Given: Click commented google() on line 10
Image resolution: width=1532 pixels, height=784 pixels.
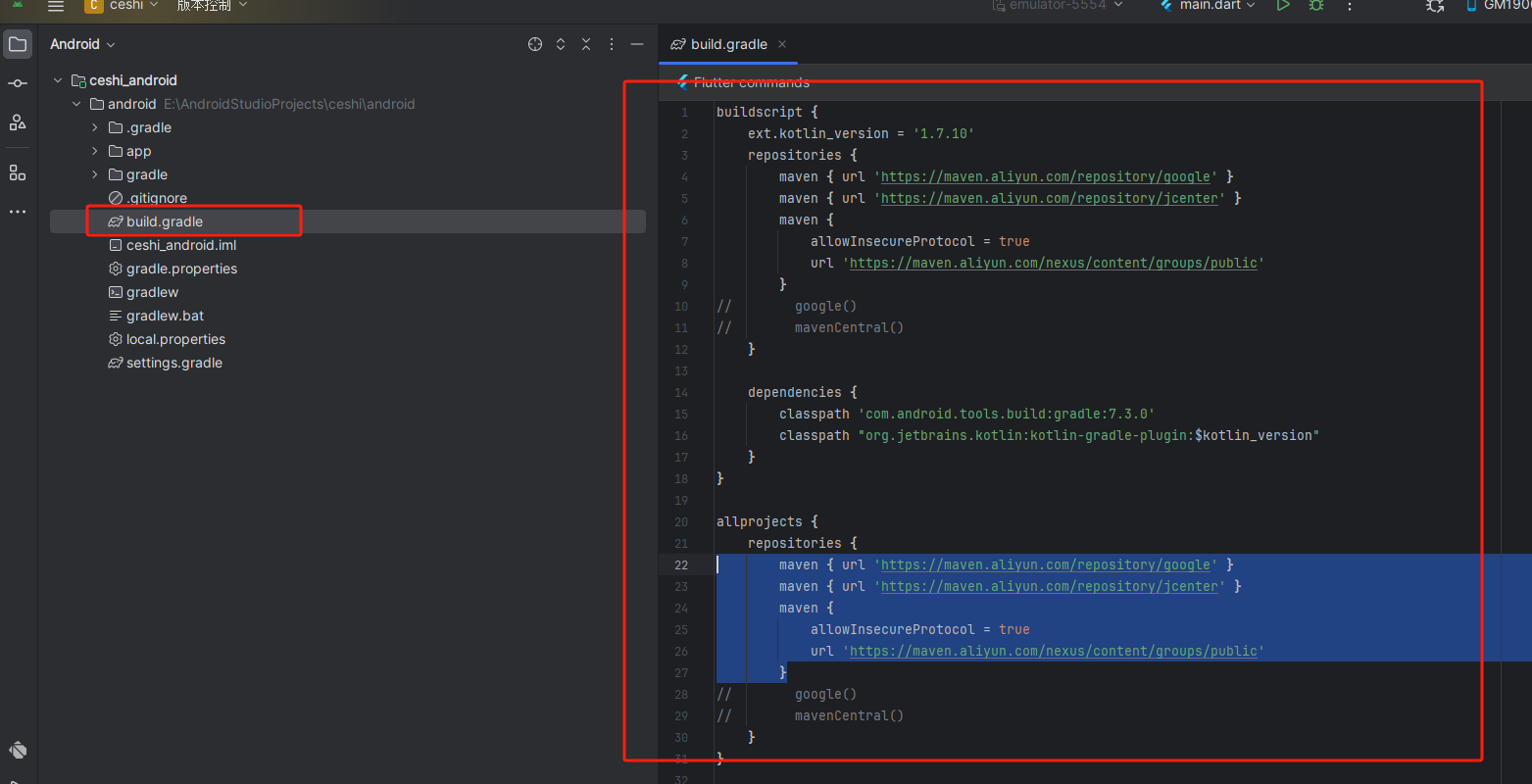Looking at the screenshot, I should [826, 306].
